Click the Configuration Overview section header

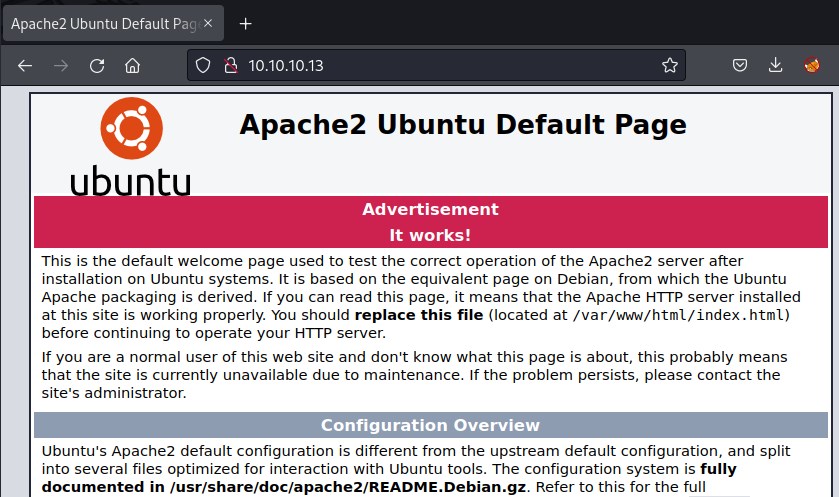pos(430,425)
